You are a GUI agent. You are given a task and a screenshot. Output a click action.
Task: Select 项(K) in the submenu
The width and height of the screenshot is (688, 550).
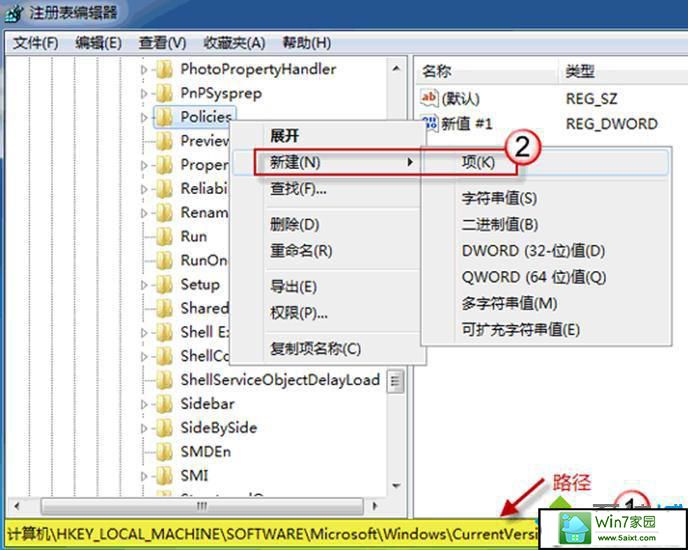(x=546, y=162)
